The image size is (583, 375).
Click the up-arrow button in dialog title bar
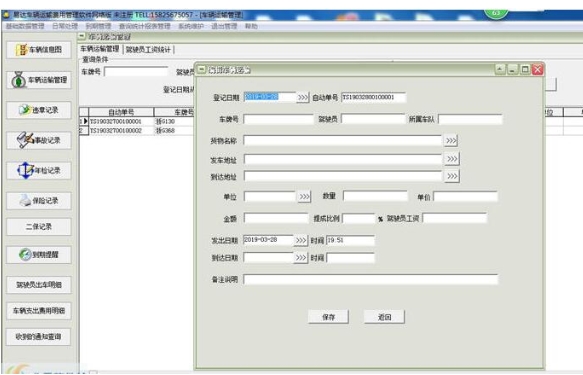(500, 69)
